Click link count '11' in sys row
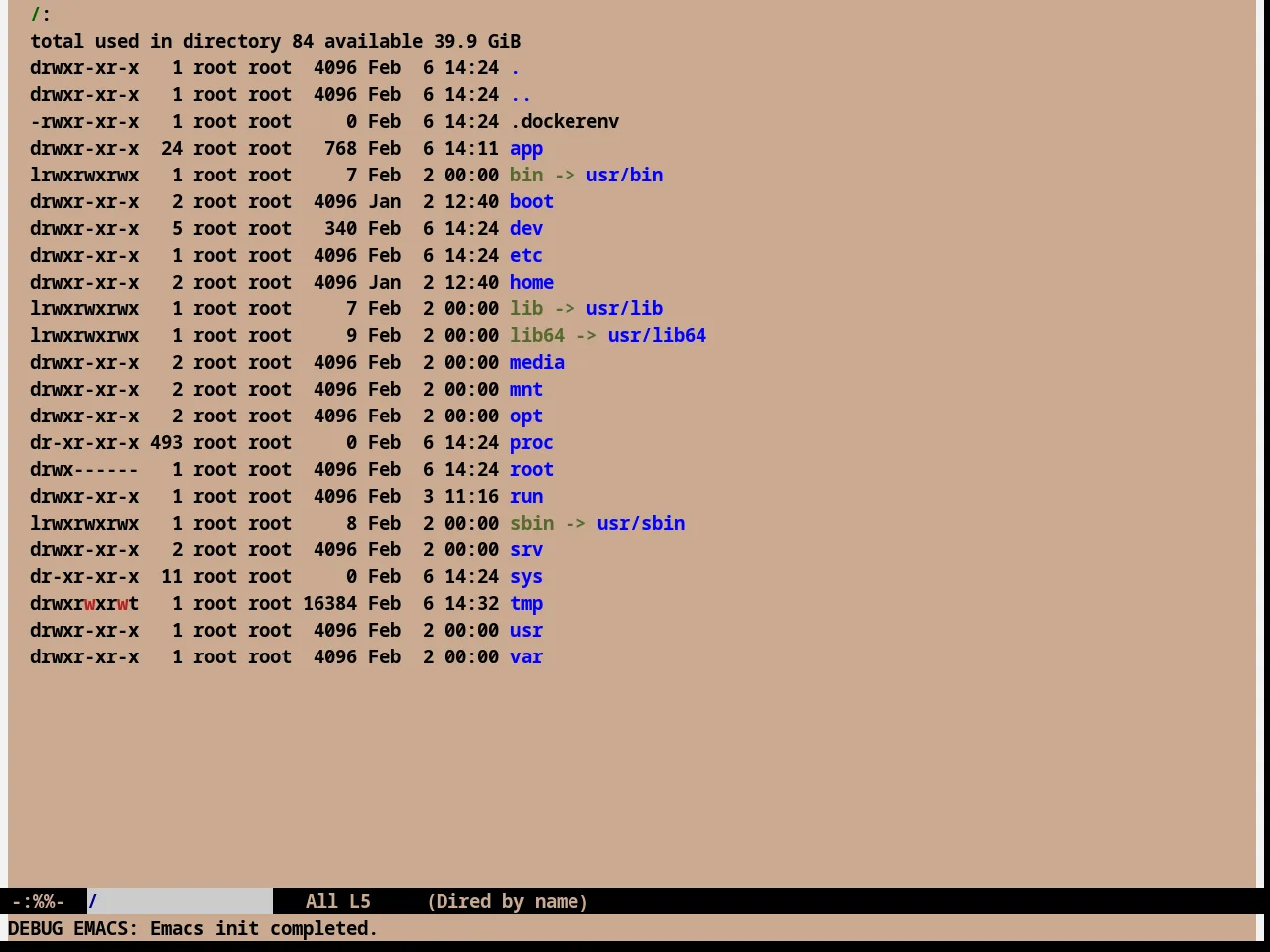The width and height of the screenshot is (1270, 952). 172,577
